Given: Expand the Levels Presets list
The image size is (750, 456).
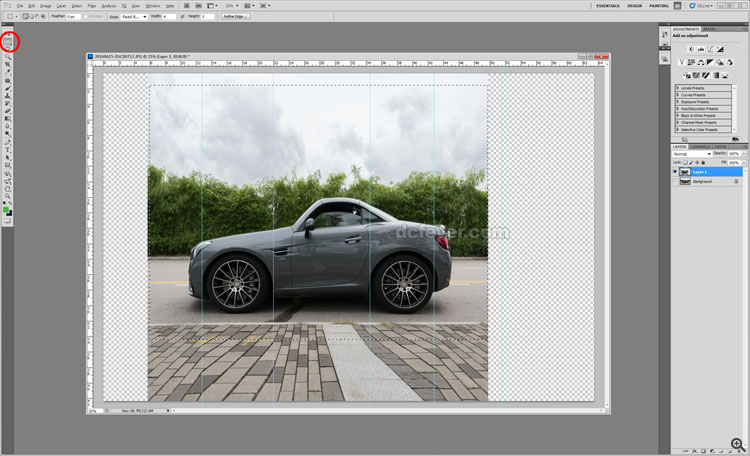Looking at the screenshot, I should pyautogui.click(x=678, y=88).
